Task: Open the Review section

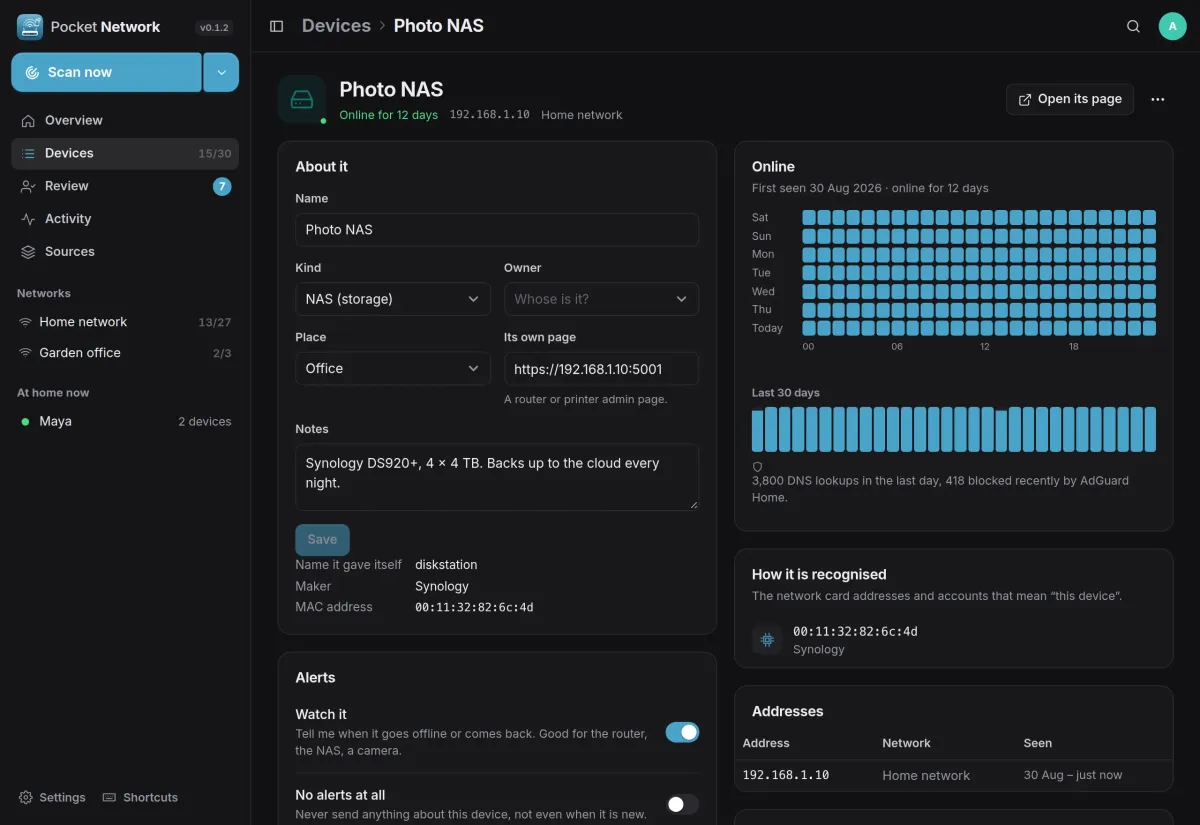Action: [x=125, y=186]
